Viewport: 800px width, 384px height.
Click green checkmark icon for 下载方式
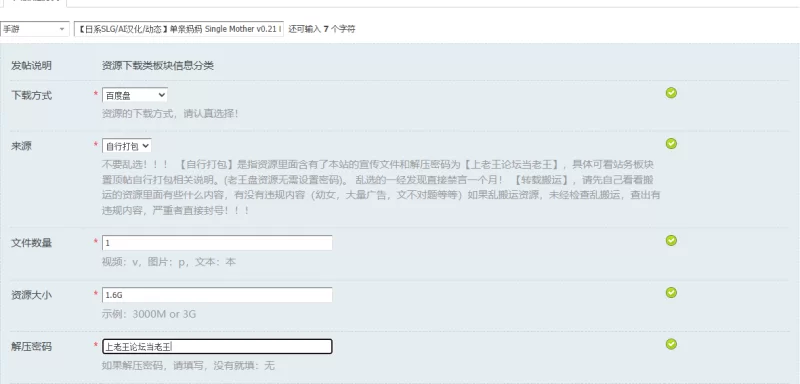click(x=671, y=93)
